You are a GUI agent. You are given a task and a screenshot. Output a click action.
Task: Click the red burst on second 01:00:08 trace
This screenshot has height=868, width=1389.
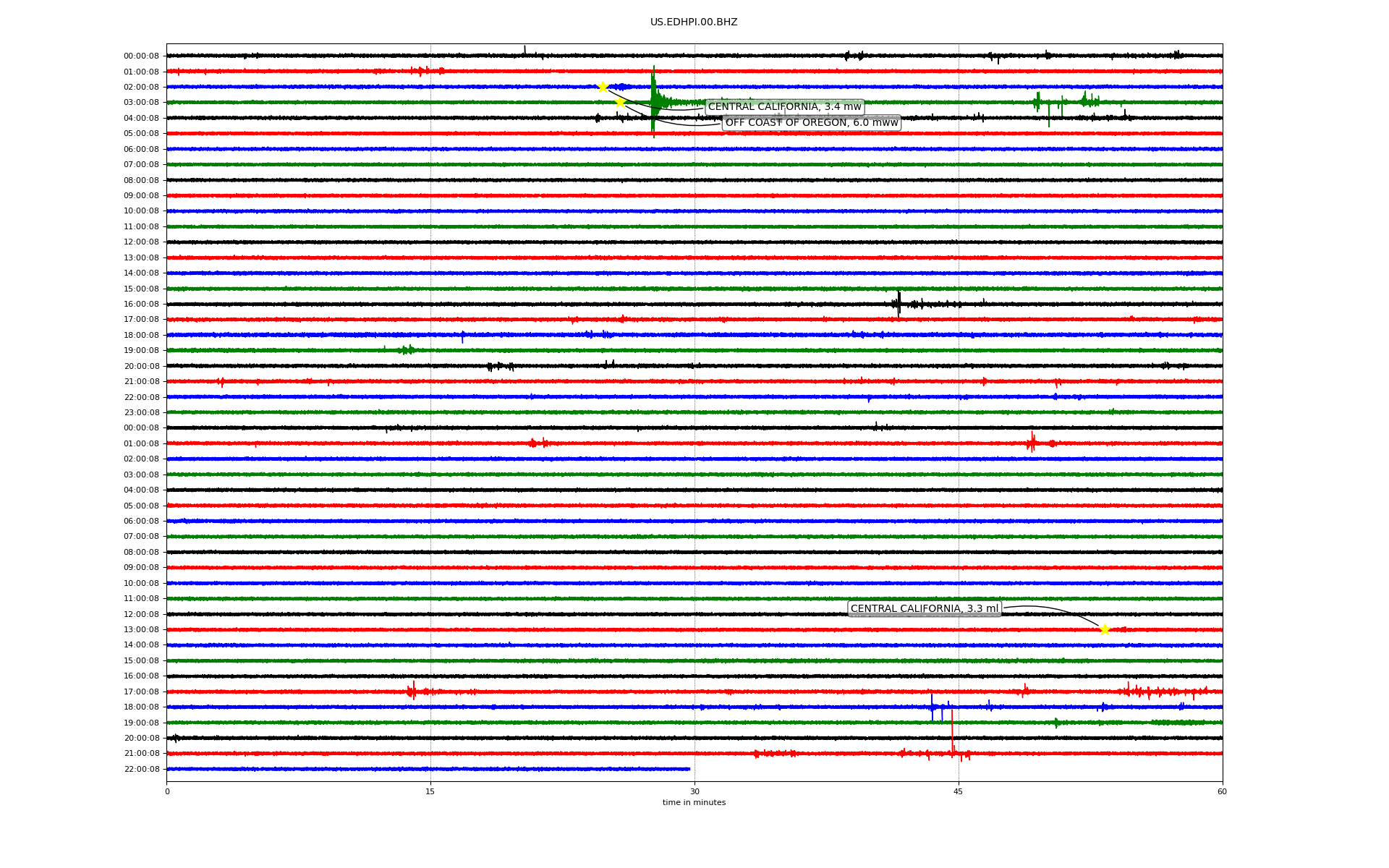click(1032, 442)
